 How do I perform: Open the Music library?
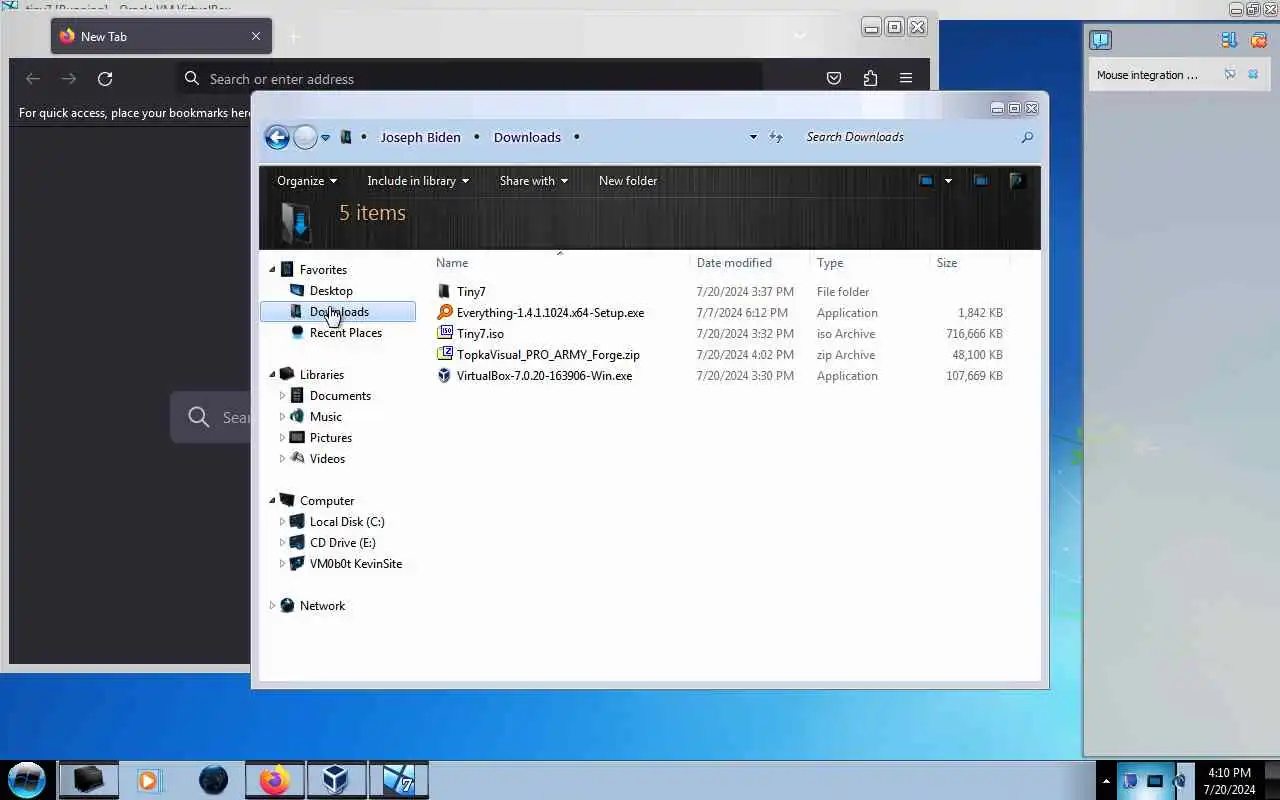(x=325, y=417)
